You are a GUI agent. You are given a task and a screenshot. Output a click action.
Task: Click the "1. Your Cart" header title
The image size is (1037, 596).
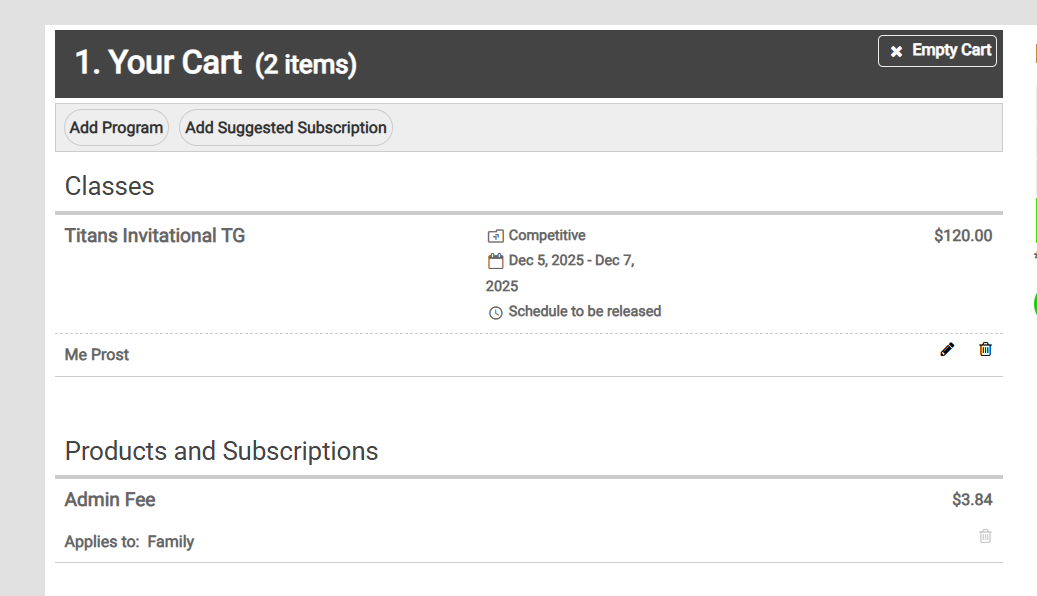pos(158,63)
